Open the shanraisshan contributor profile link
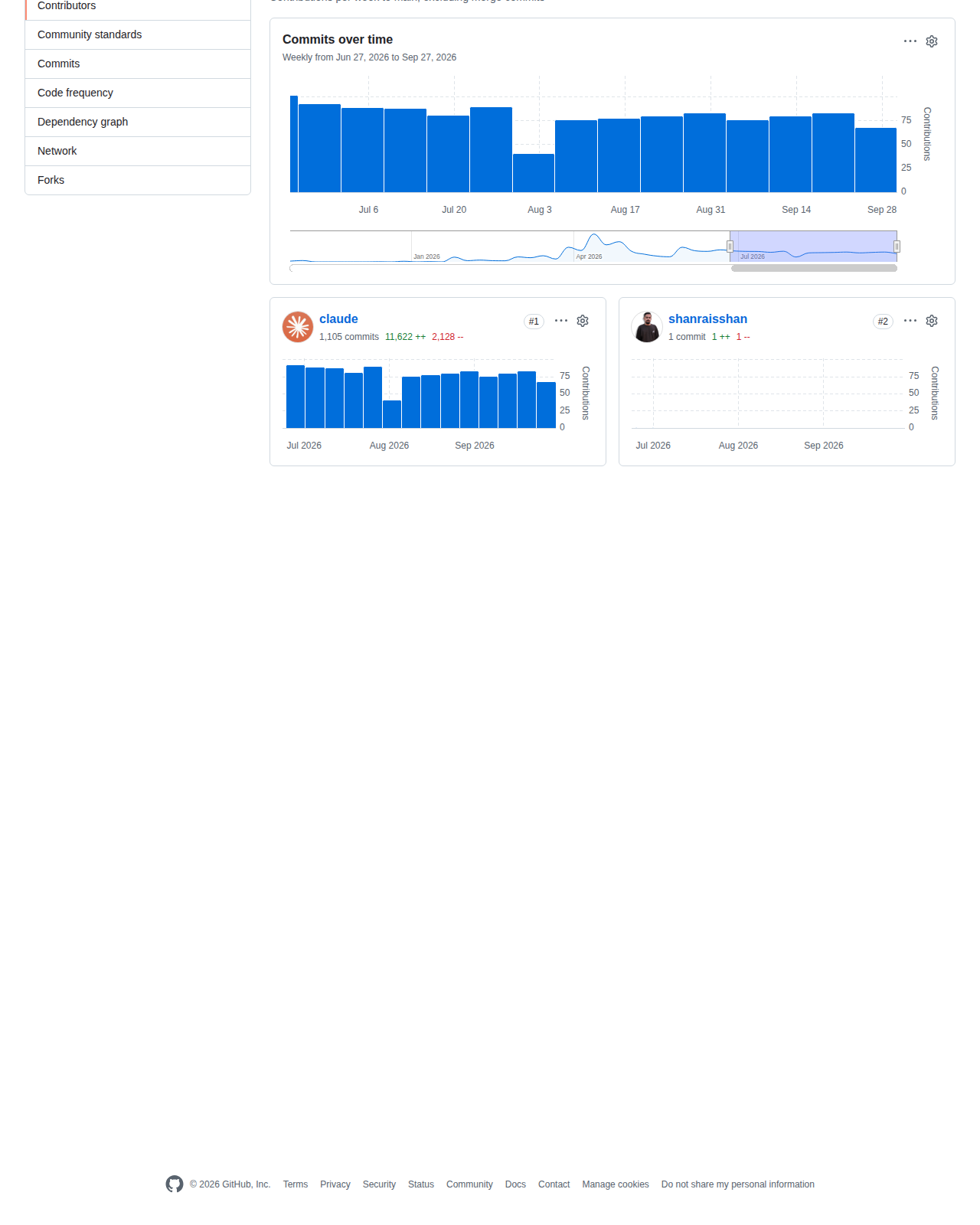980x1225 pixels. click(x=707, y=319)
